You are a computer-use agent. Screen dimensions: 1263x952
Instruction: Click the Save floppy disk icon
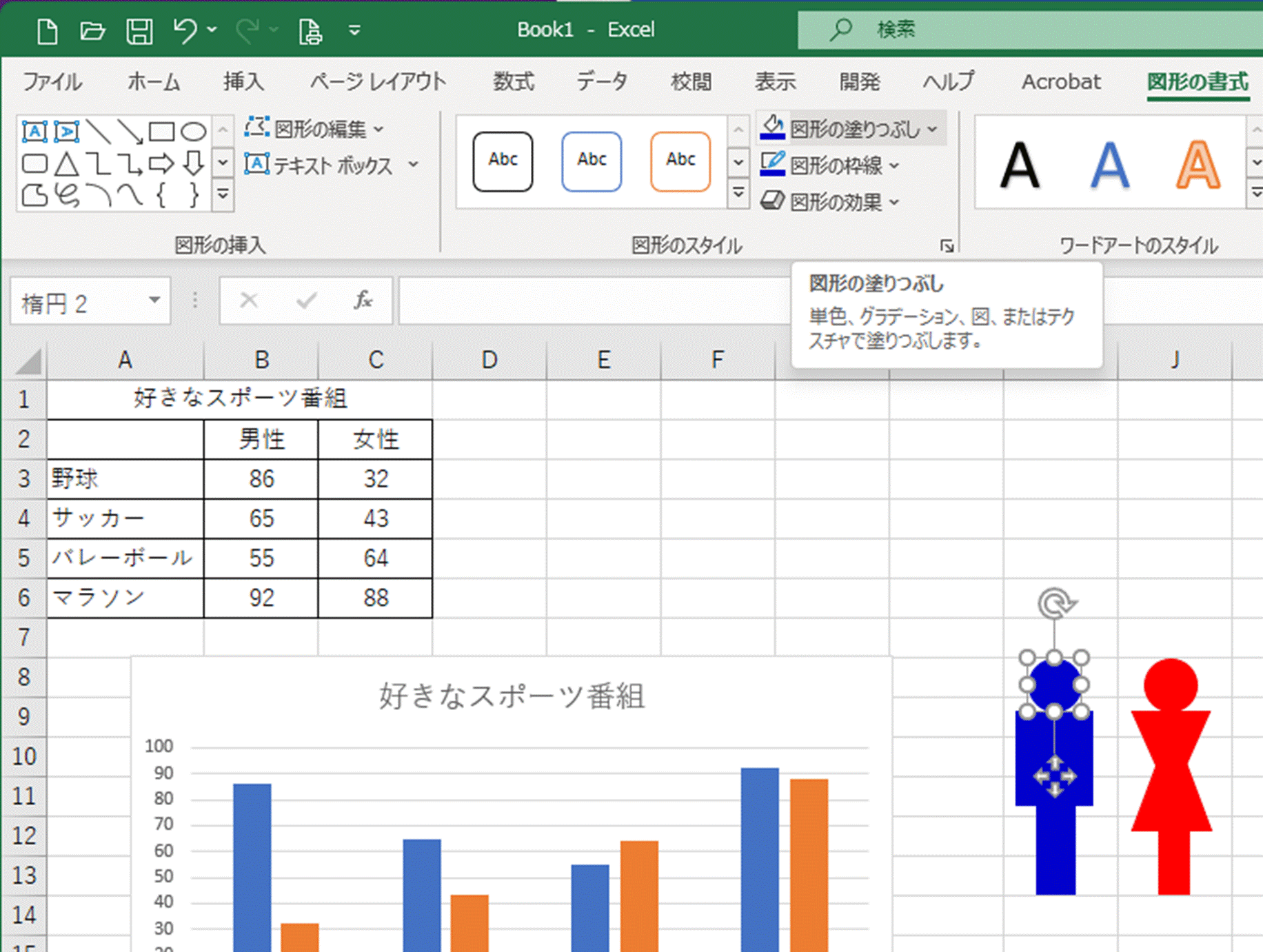tap(139, 31)
